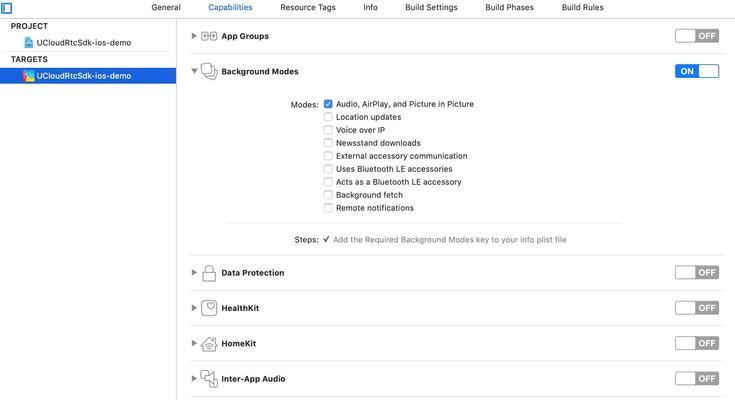Turn off the Background Modes switch
735x400 pixels.
(x=697, y=71)
